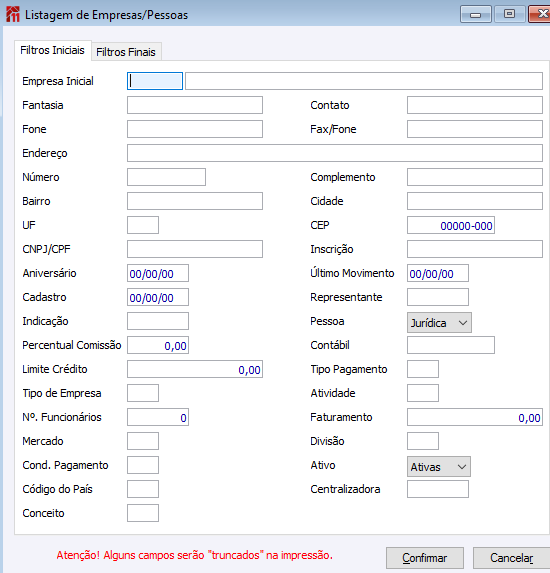Click the Número input field
550x573 pixels.
point(166,177)
